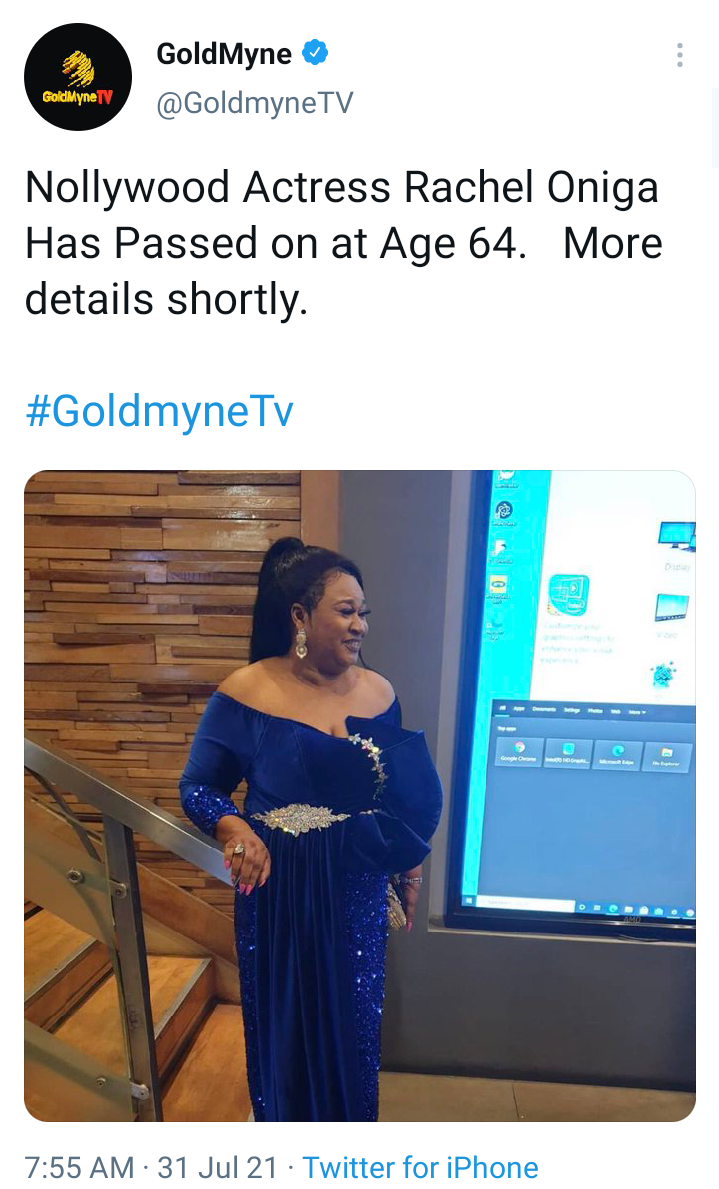
Task: Open the attached photo of woman
Action: pyautogui.click(x=360, y=796)
